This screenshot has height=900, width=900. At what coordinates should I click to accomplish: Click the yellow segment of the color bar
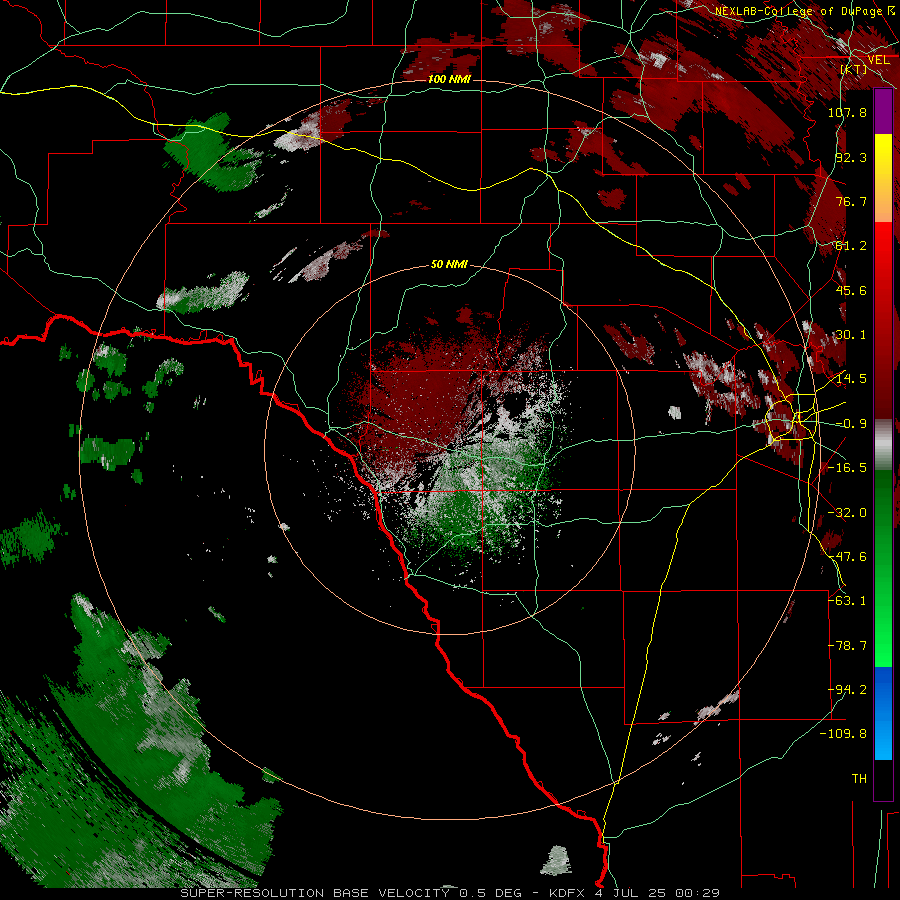pyautogui.click(x=883, y=178)
